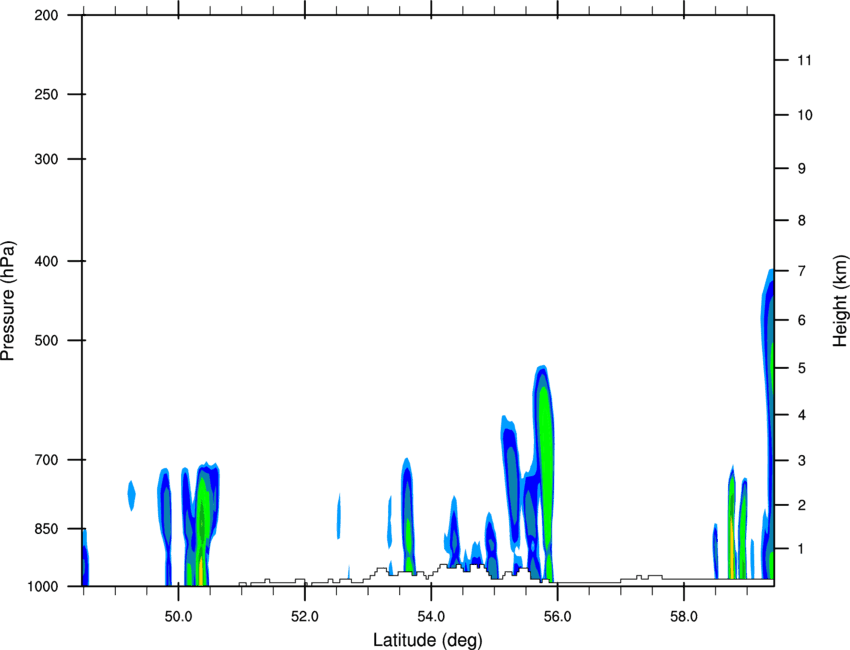The height and width of the screenshot is (650, 850).
Task: Click the 'Height (km)' axis title
Action: (x=840, y=300)
